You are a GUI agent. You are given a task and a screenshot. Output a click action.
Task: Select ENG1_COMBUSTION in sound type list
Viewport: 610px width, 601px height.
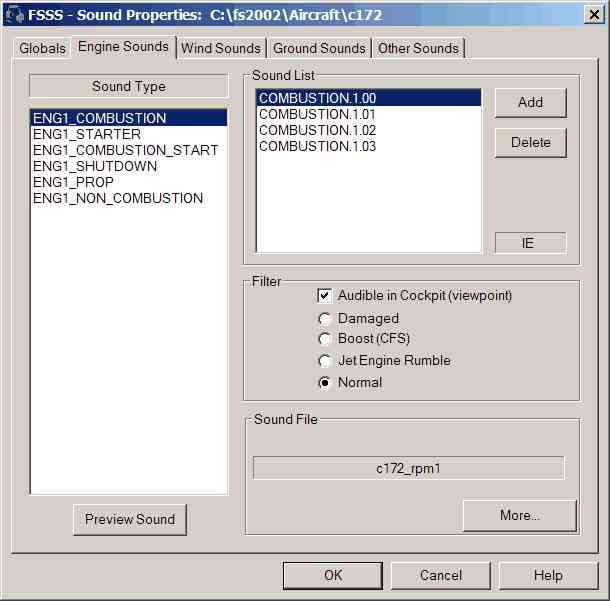pos(128,118)
